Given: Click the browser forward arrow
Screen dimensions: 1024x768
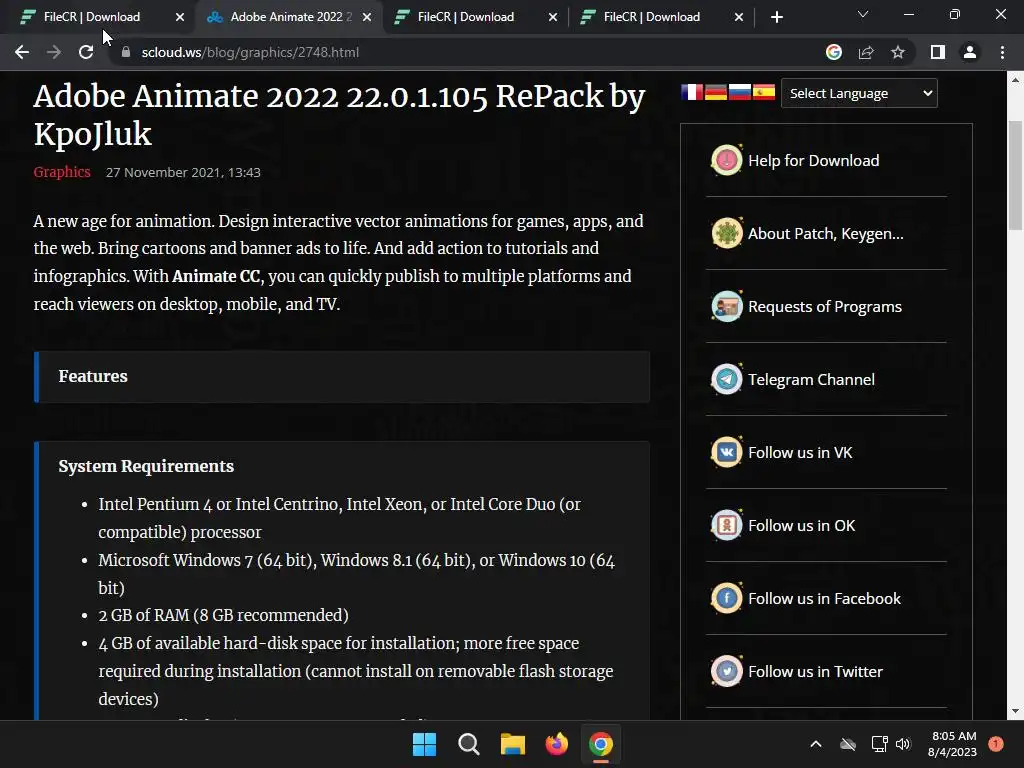Looking at the screenshot, I should coord(54,52).
